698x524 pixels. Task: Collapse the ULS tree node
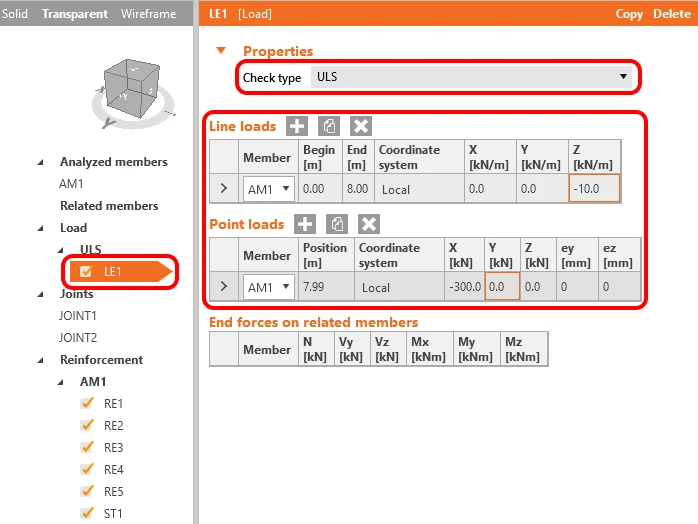tap(61, 250)
